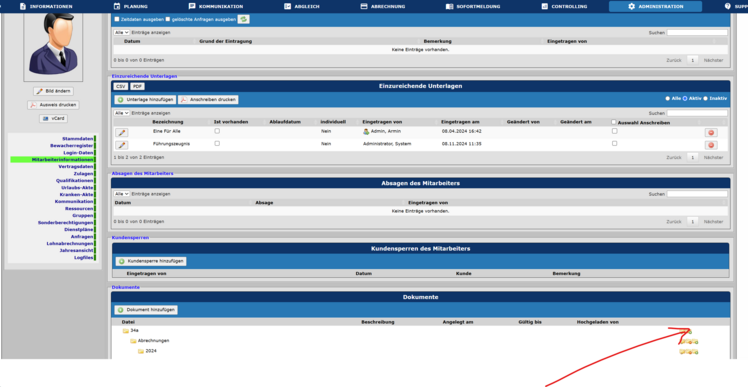748x387 pixels.
Task: Click Dokument hinzufügen button
Action: click(x=146, y=310)
